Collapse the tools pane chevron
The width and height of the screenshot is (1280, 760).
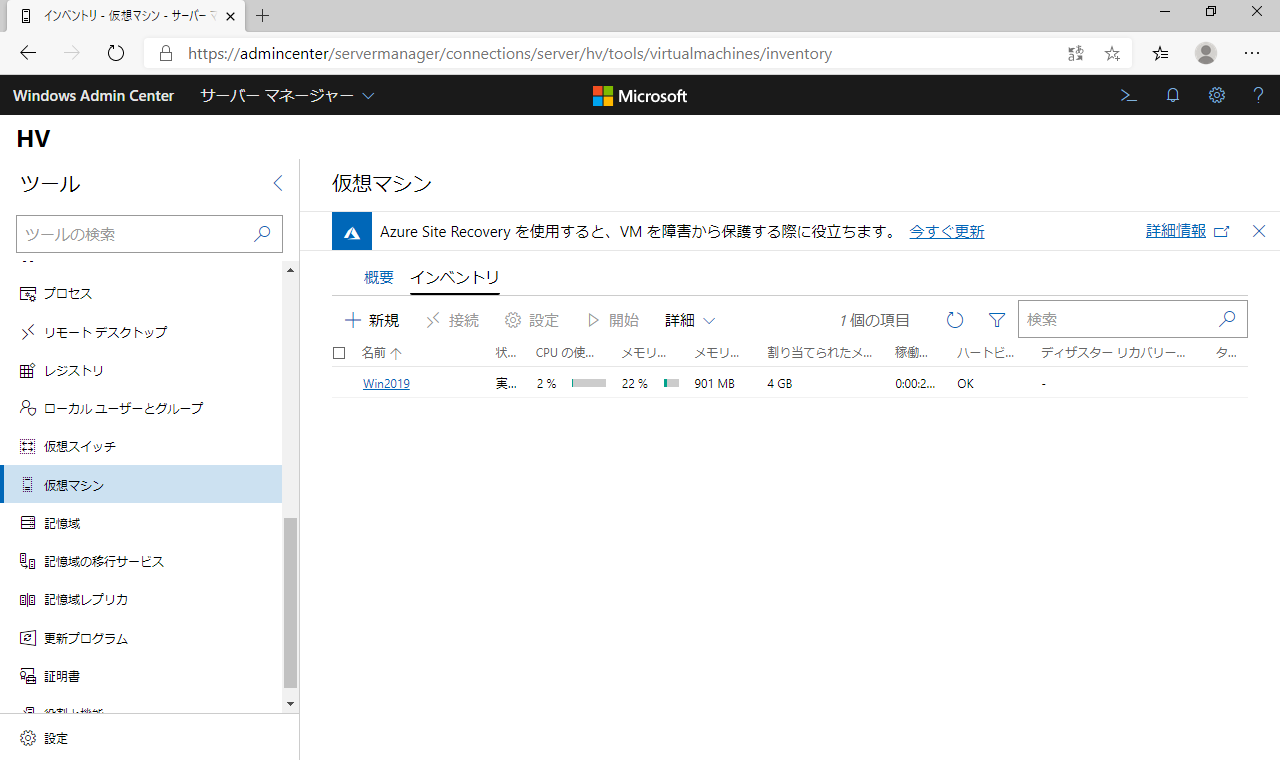pos(278,183)
